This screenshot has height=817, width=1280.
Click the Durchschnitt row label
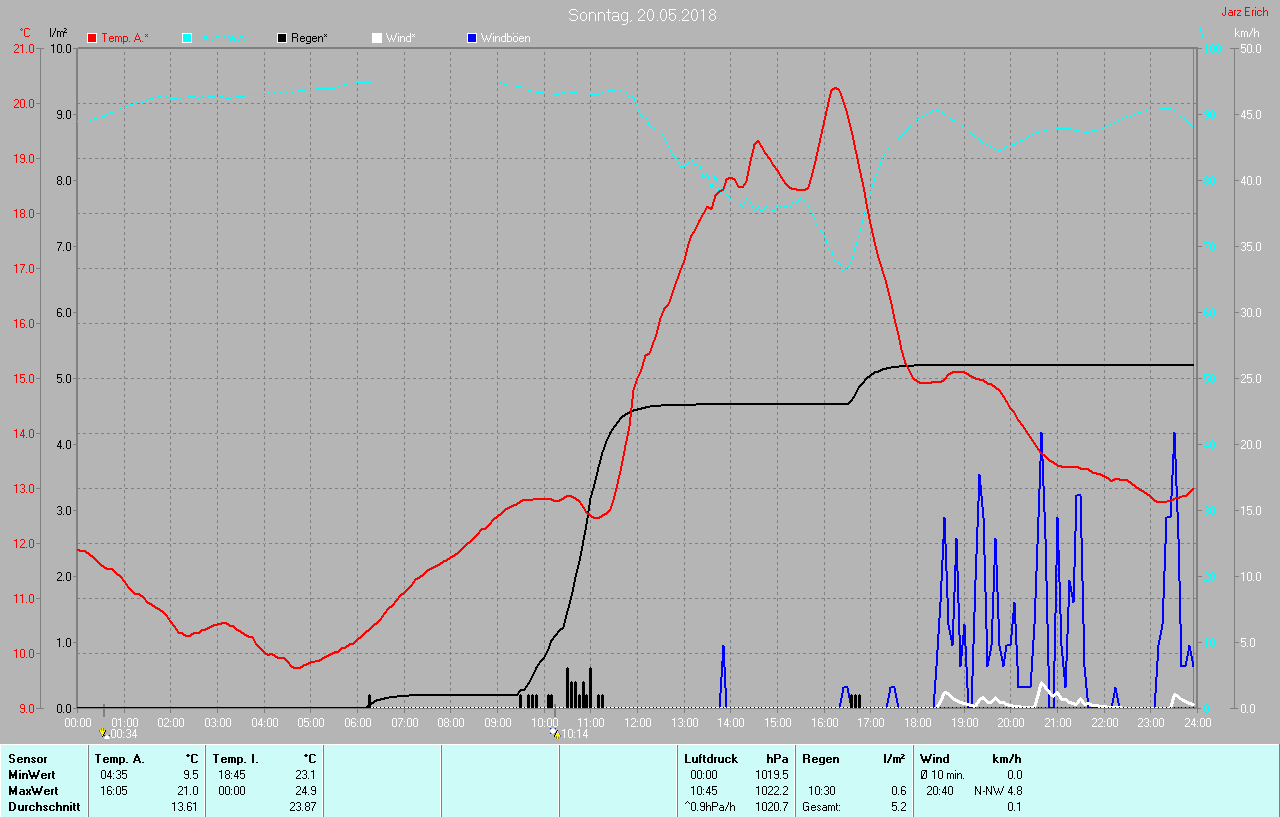pyautogui.click(x=44, y=807)
